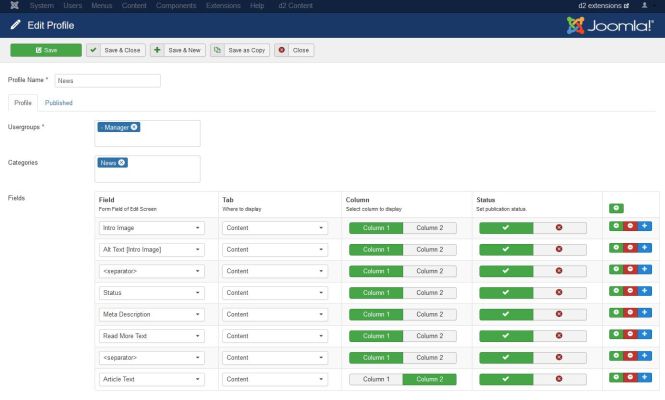Open the System menu

click(42, 6)
